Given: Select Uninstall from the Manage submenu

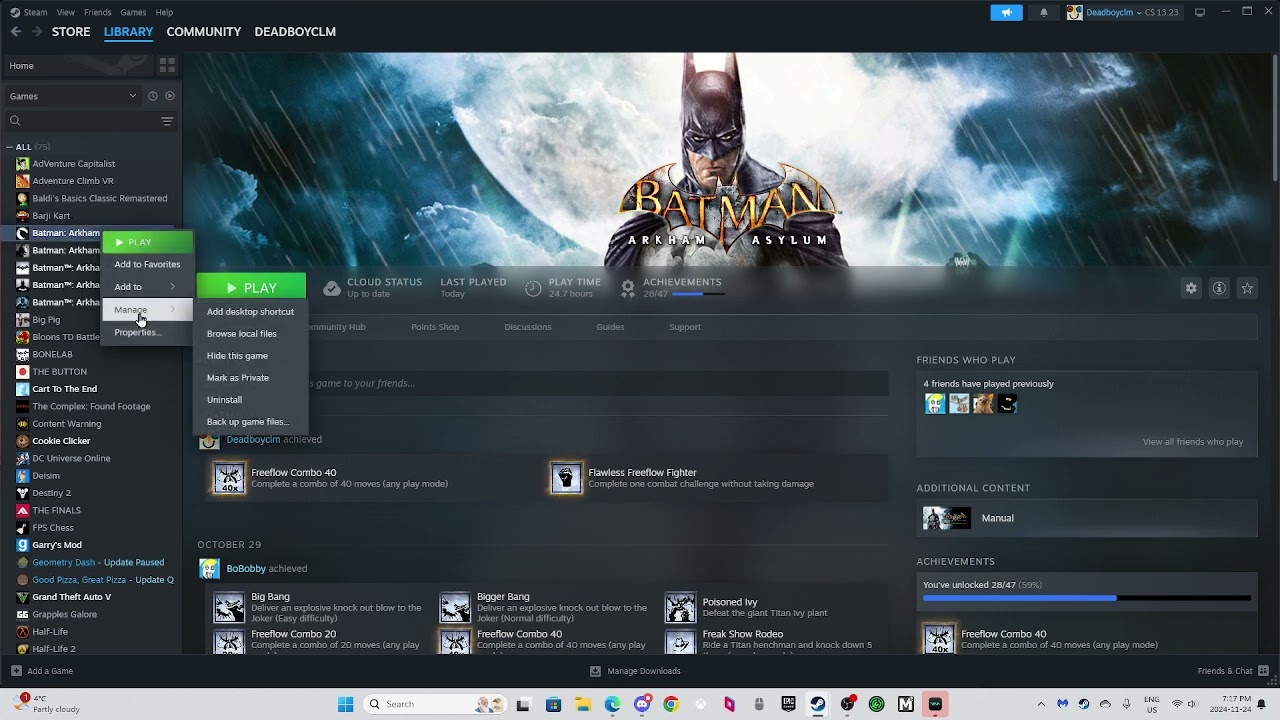Looking at the screenshot, I should pyautogui.click(x=250, y=400).
